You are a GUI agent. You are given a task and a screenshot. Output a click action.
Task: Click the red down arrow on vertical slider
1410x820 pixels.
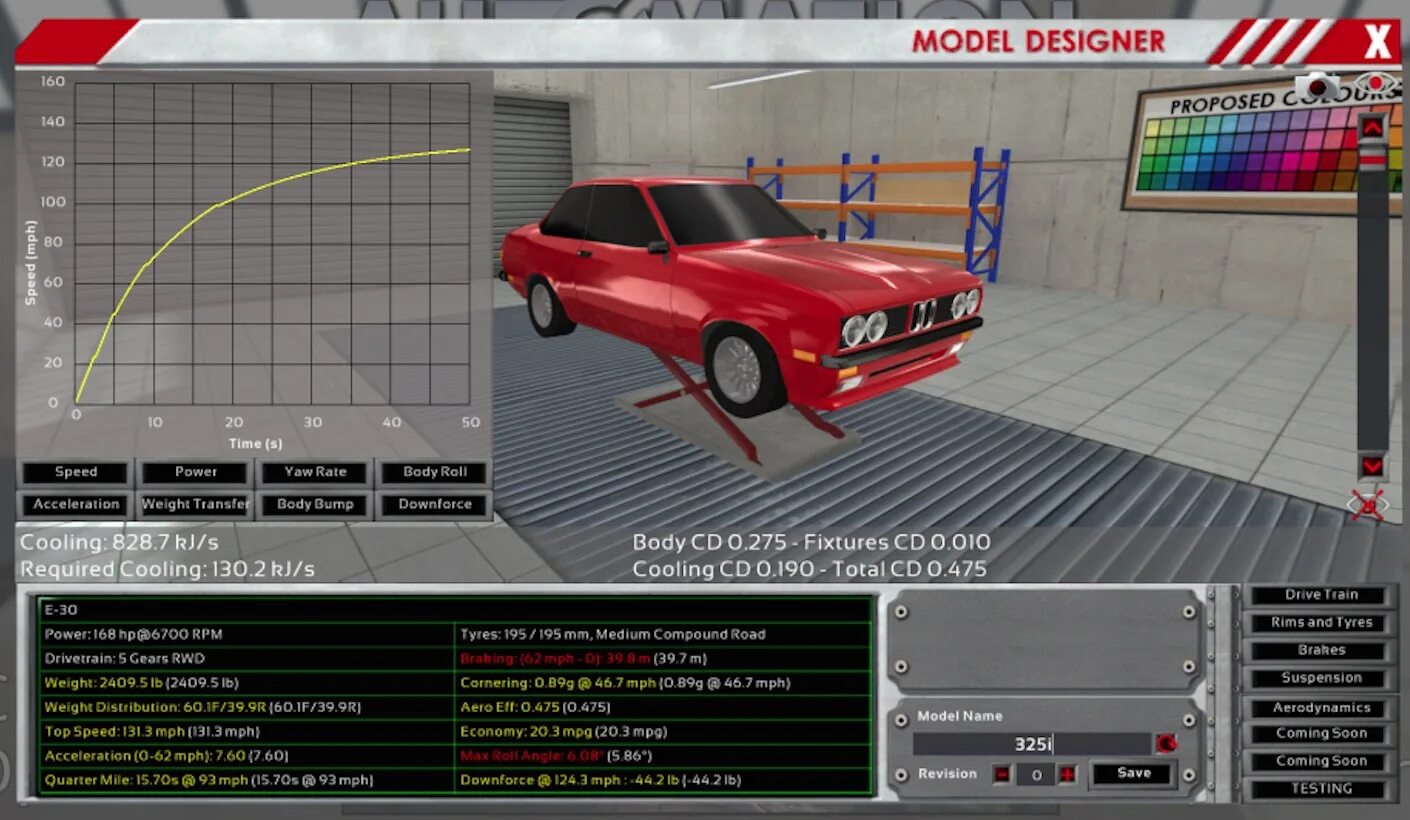pos(1372,466)
